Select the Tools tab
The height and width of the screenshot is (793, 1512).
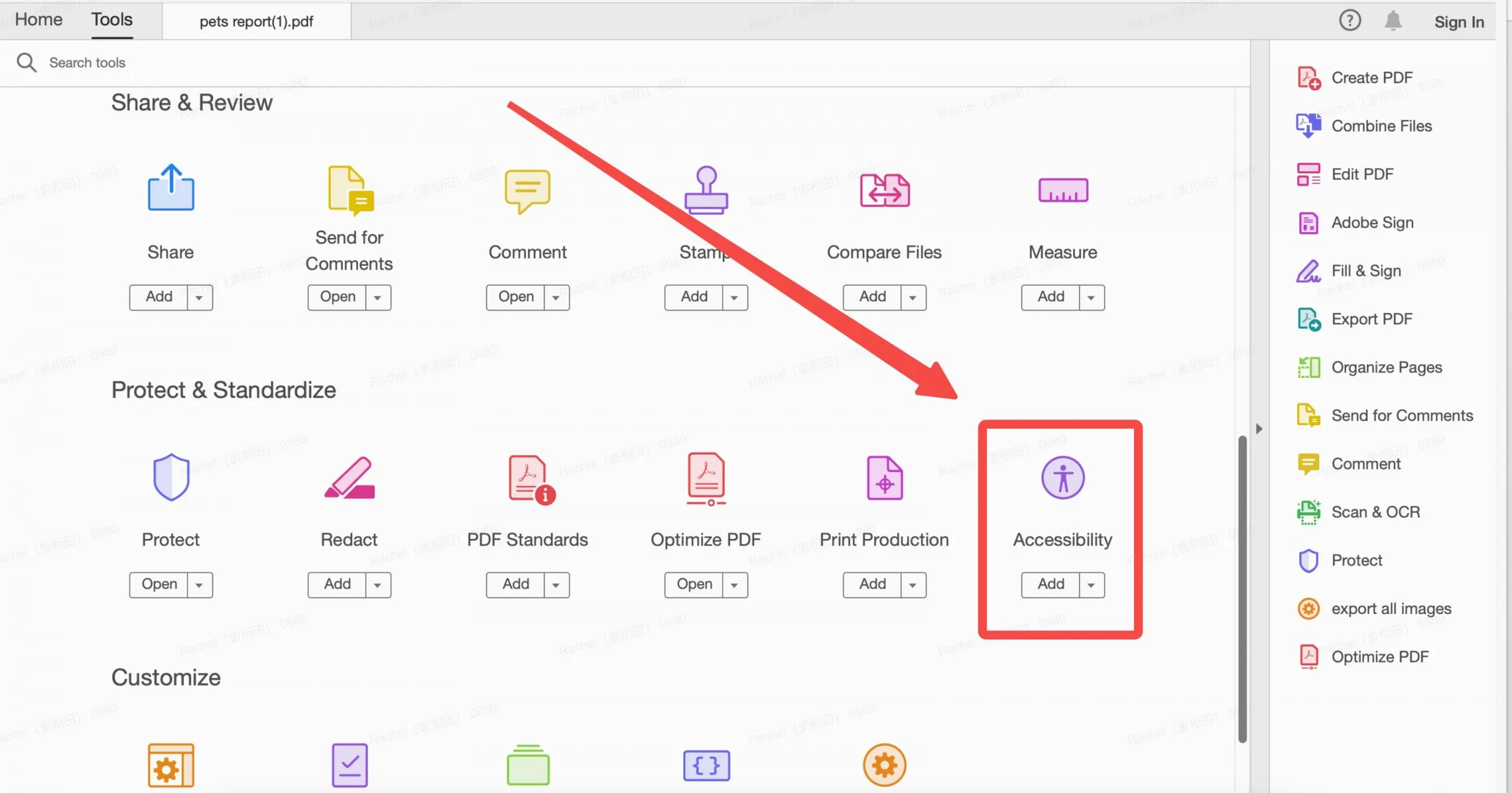click(112, 19)
